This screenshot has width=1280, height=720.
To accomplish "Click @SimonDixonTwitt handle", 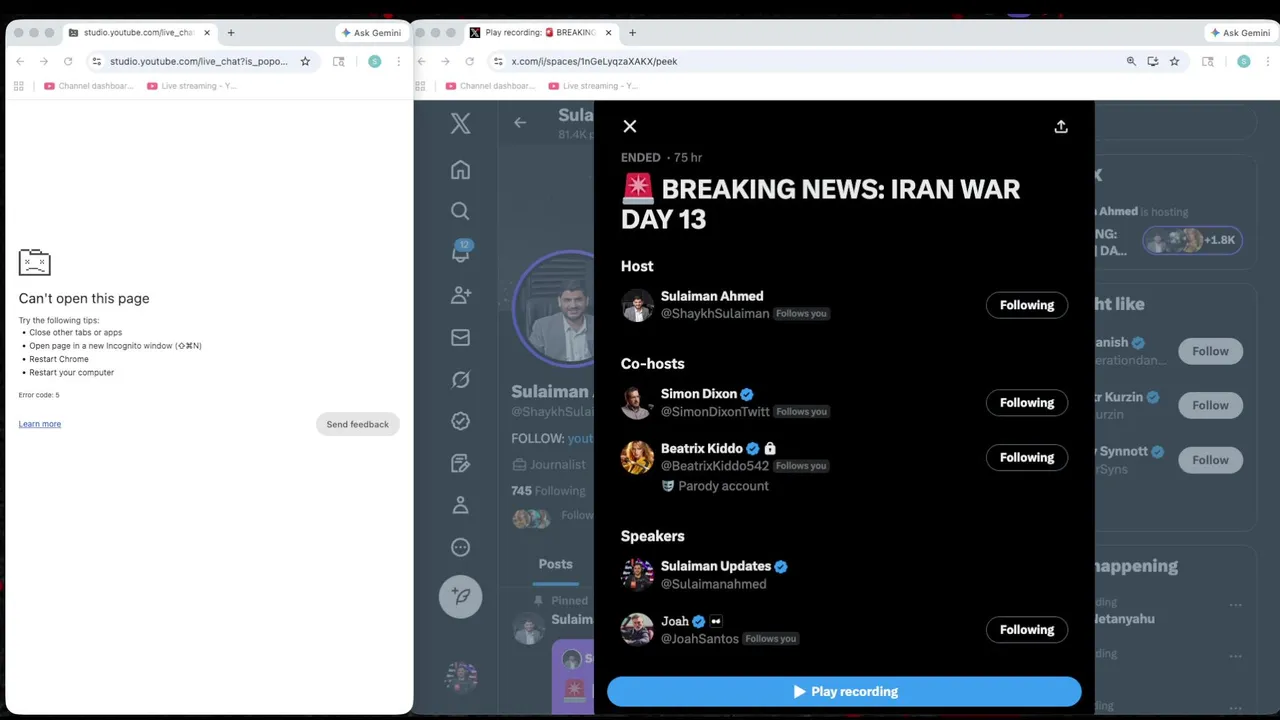I will tap(715, 412).
